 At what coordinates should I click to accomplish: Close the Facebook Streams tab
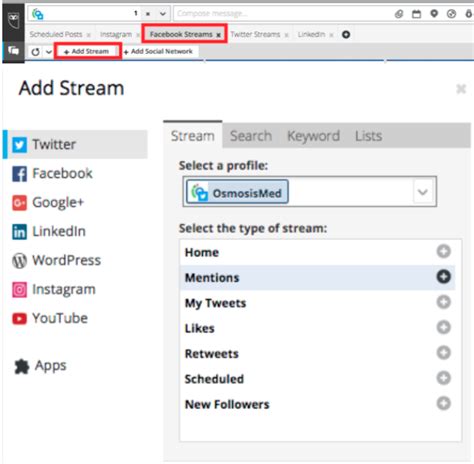(x=218, y=35)
